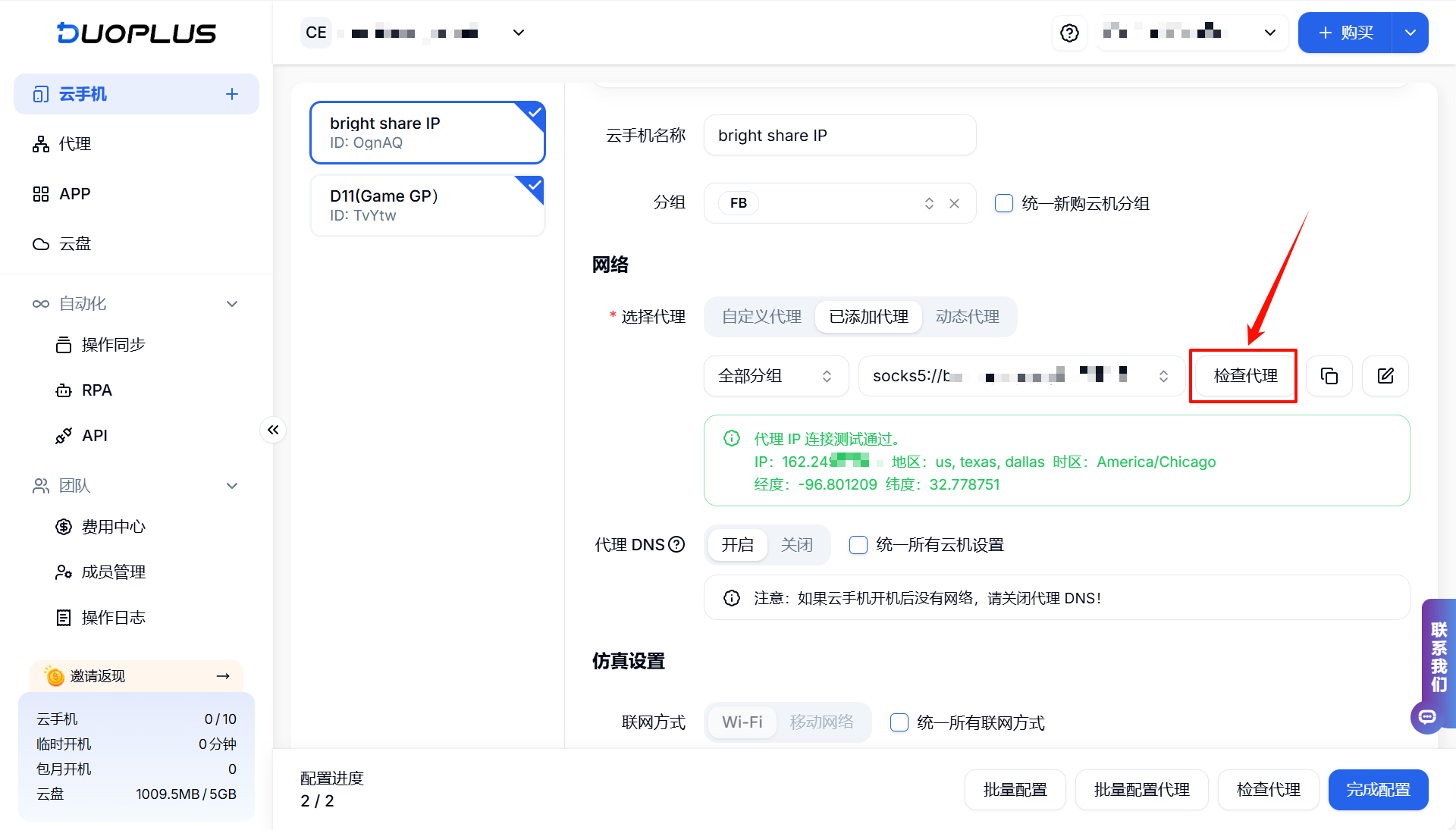Open the chat bubble contact icon
Image resolution: width=1456 pixels, height=830 pixels.
(x=1427, y=716)
